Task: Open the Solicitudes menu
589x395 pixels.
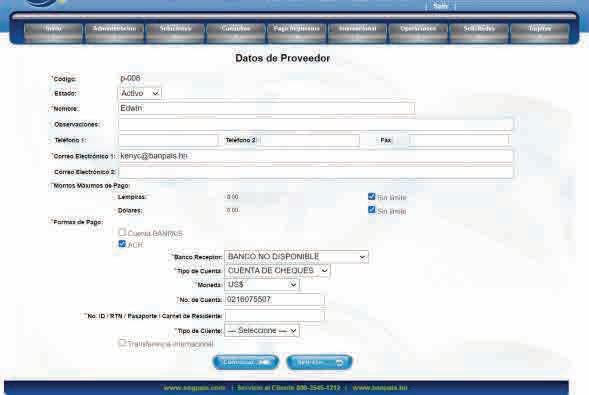Action: tap(479, 33)
